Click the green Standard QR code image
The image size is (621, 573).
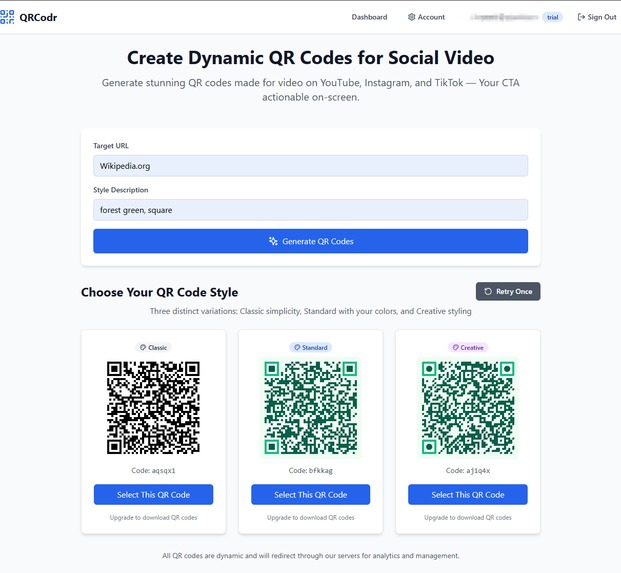pos(310,408)
